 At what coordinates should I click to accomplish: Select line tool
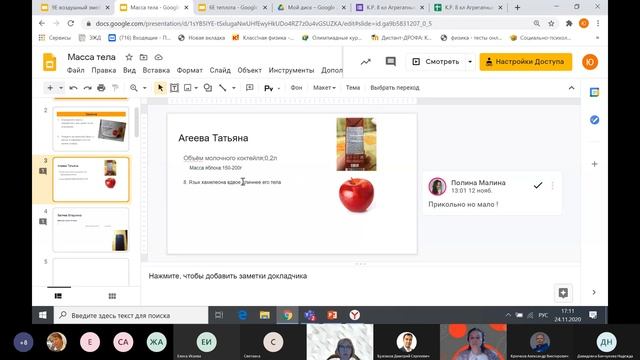[223, 88]
